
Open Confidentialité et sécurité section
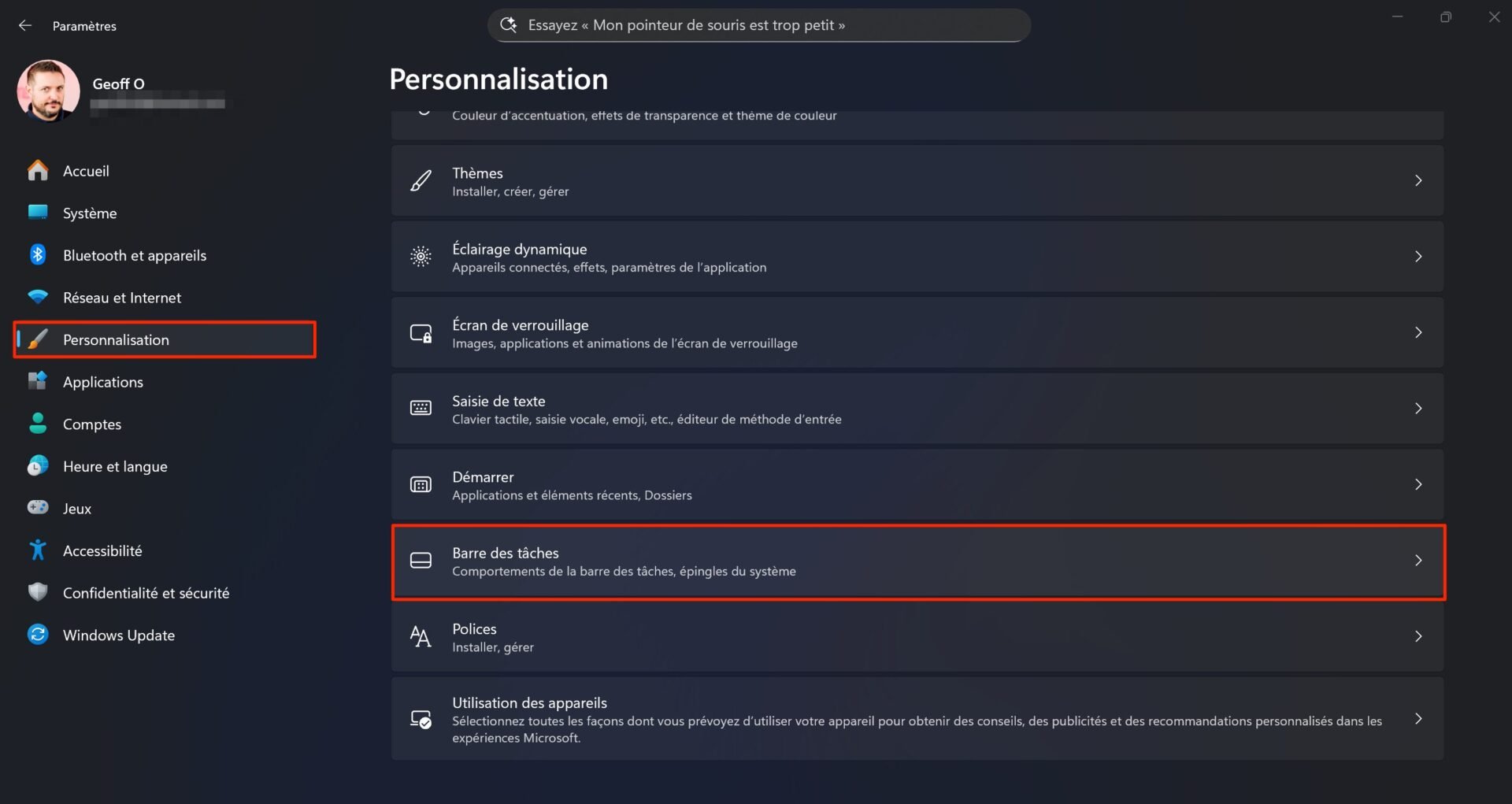(x=146, y=592)
